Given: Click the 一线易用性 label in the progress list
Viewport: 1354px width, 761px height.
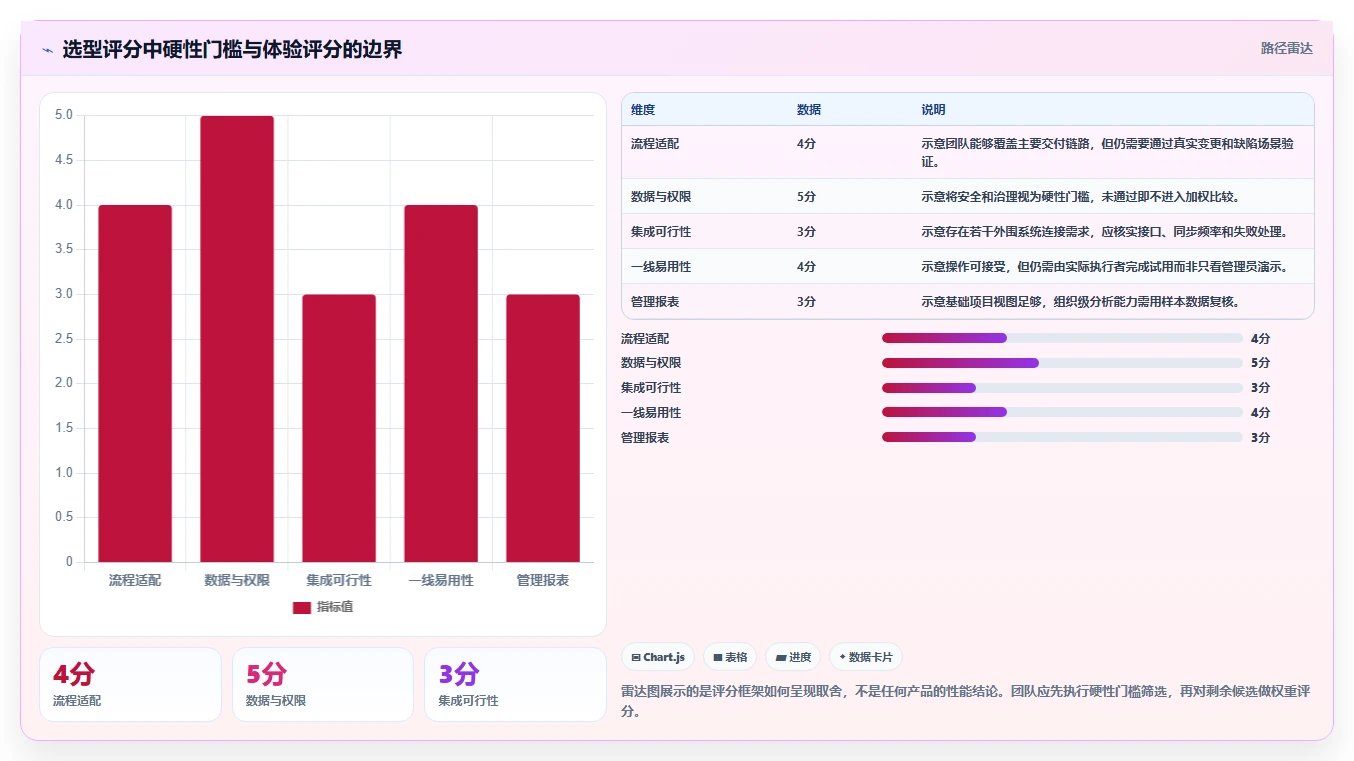Looking at the screenshot, I should tap(651, 412).
